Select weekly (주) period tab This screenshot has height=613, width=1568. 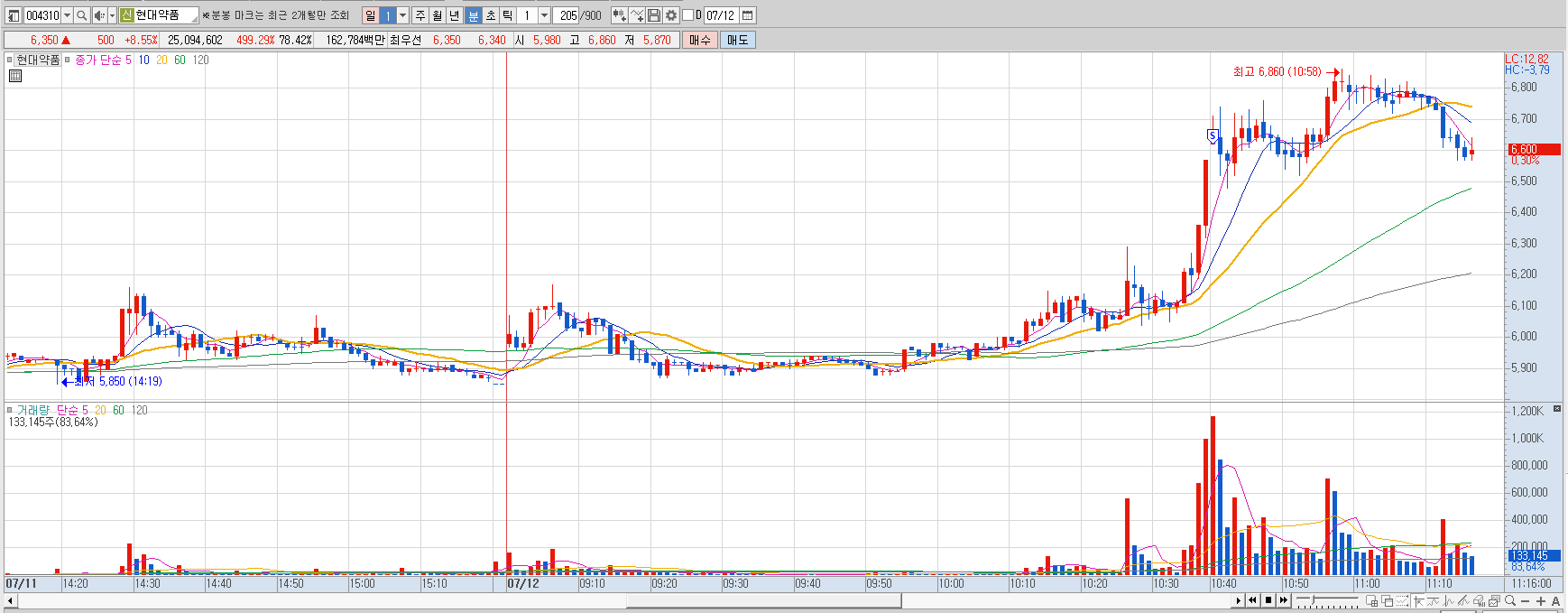(420, 15)
